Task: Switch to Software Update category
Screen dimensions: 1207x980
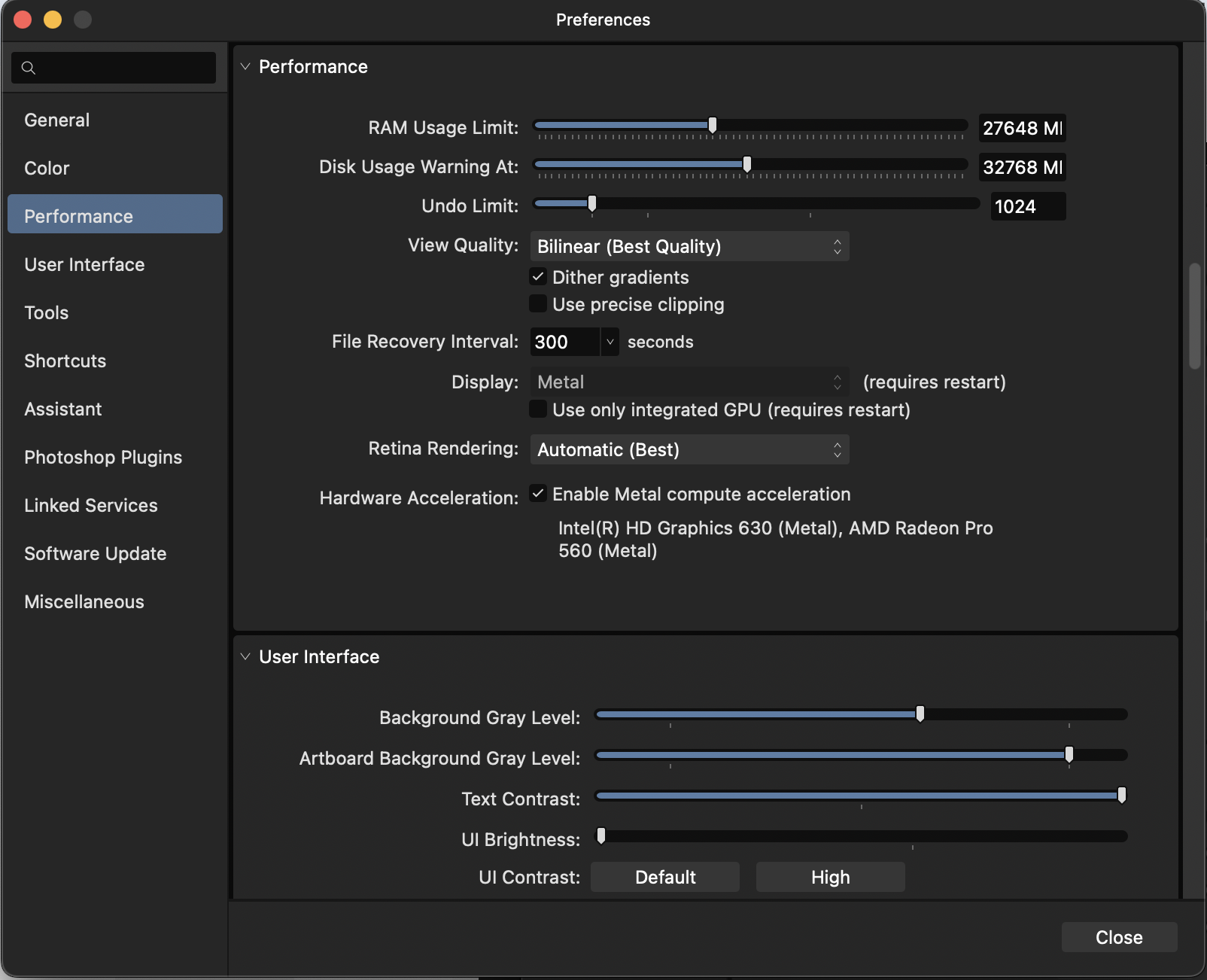Action: tap(96, 554)
